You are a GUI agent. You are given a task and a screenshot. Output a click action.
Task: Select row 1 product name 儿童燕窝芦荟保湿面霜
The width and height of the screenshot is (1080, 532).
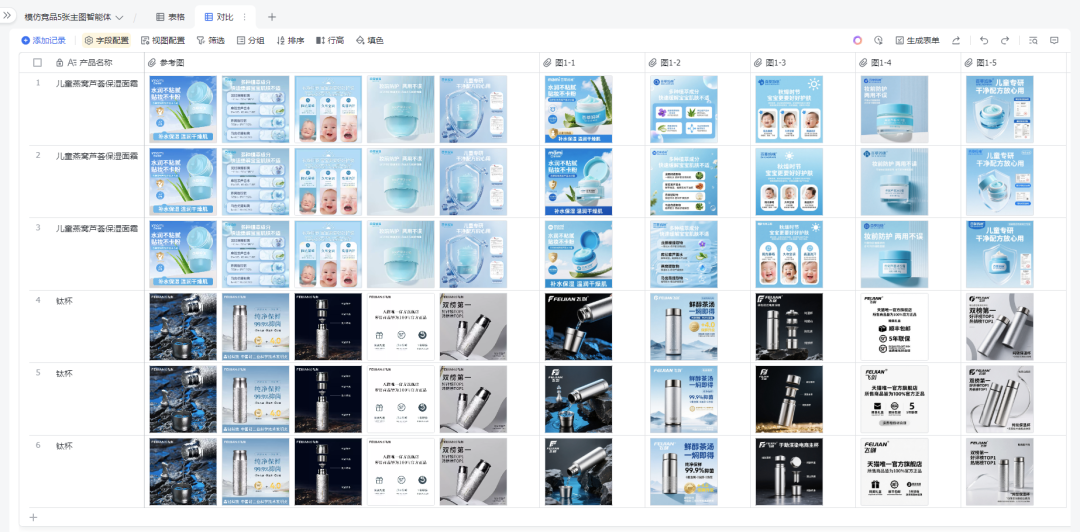(96, 83)
